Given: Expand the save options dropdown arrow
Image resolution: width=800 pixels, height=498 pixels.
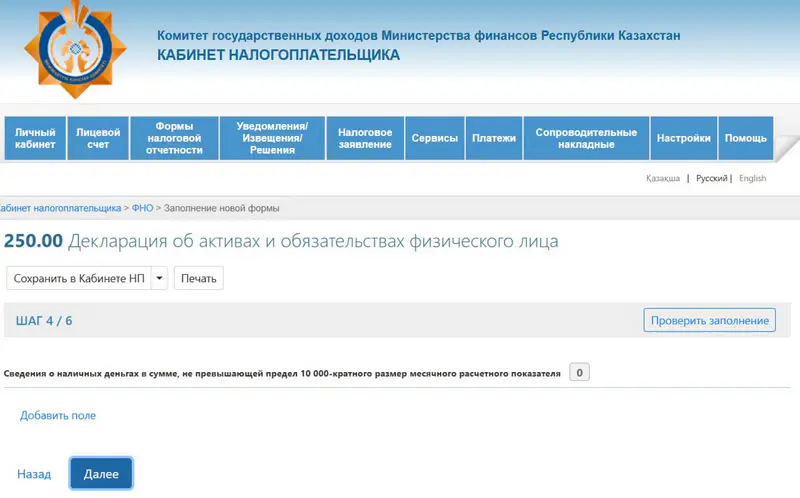Looking at the screenshot, I should 159,278.
